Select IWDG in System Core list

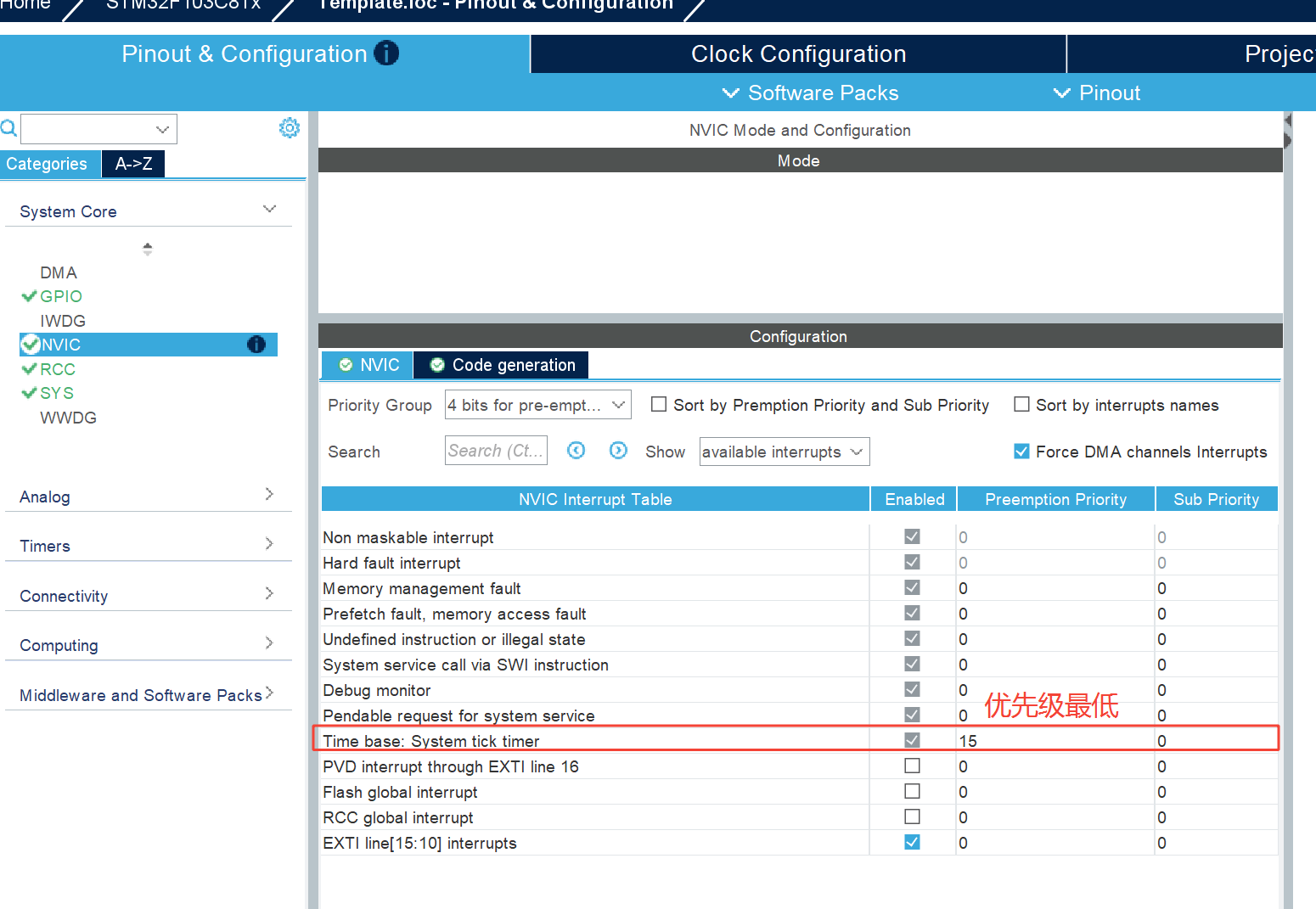click(x=63, y=321)
